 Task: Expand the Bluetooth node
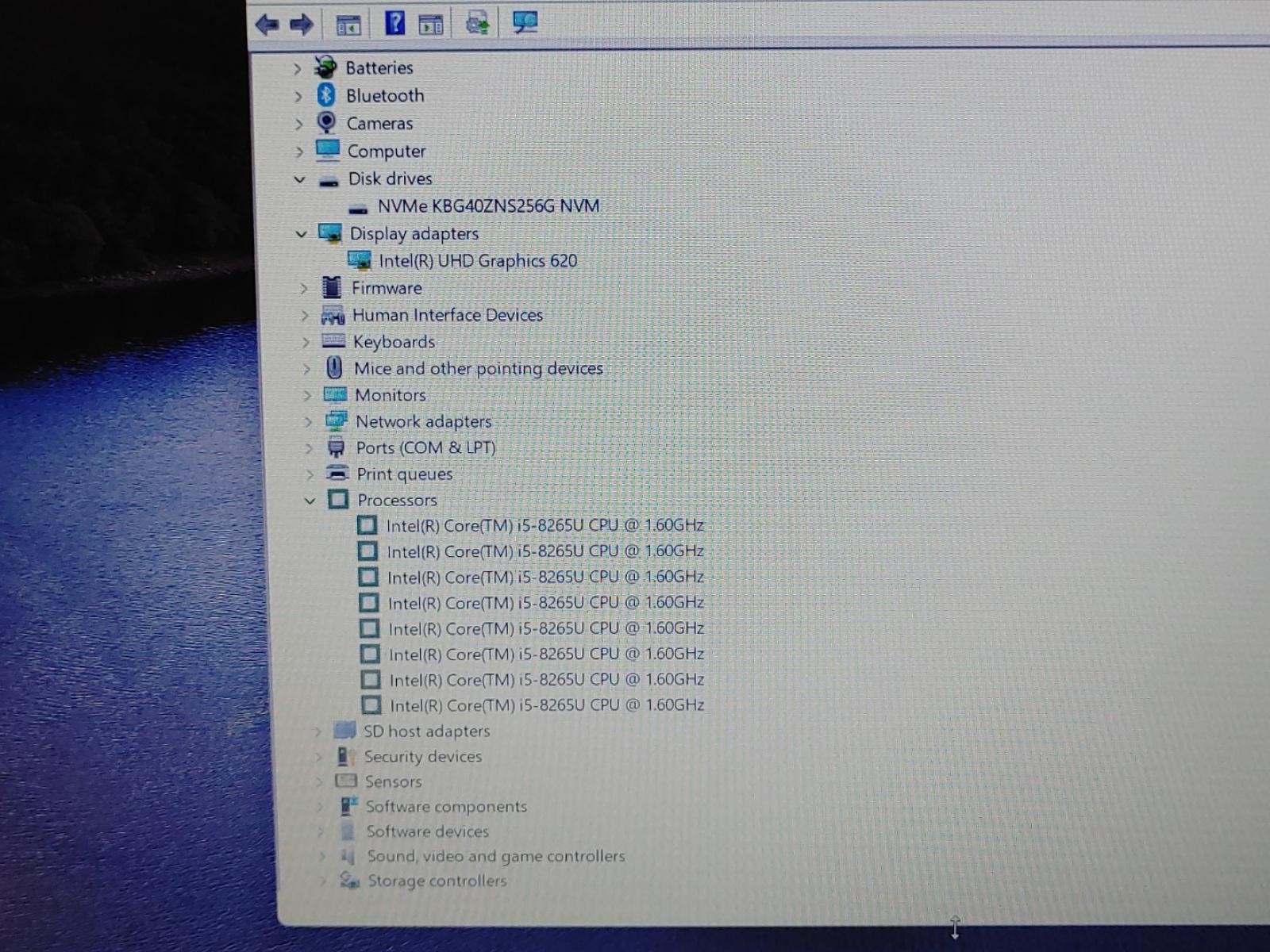point(298,97)
